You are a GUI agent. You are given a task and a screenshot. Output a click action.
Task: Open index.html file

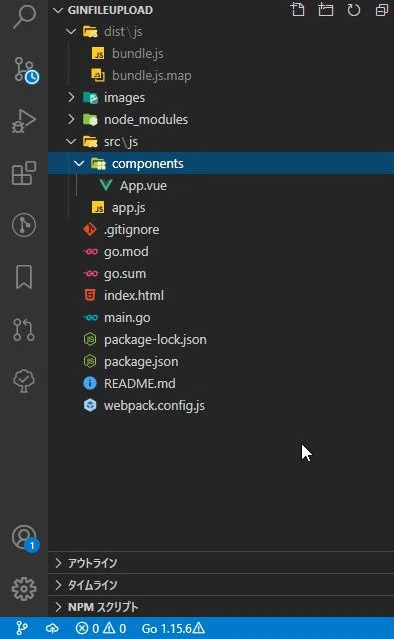(221, 295)
